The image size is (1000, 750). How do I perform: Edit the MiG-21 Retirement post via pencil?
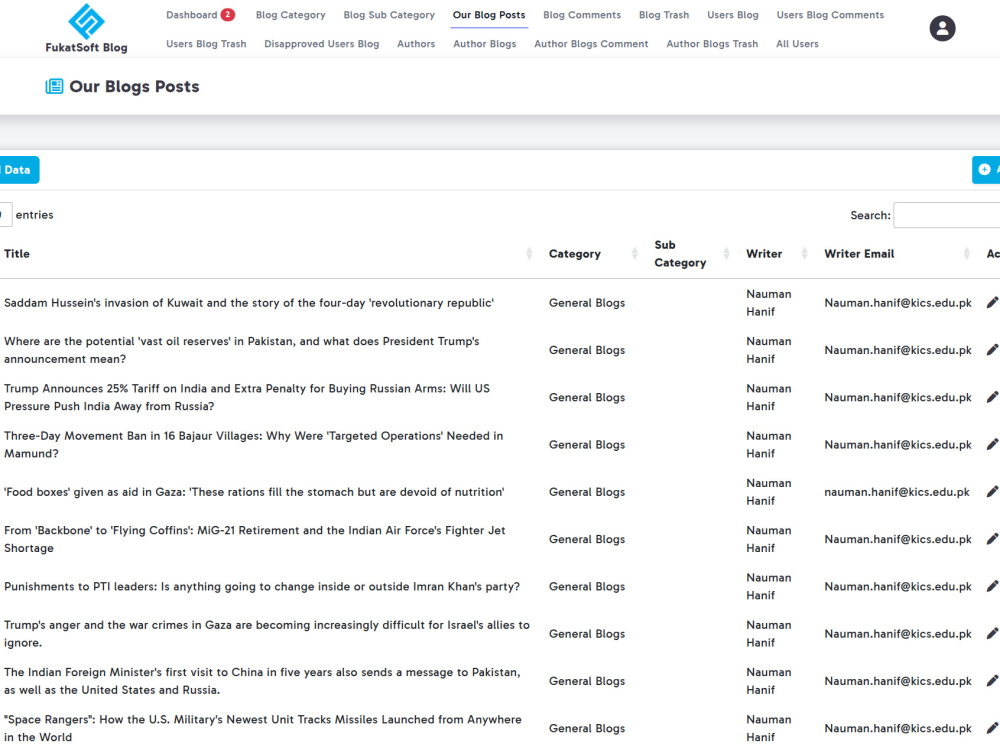pos(992,538)
